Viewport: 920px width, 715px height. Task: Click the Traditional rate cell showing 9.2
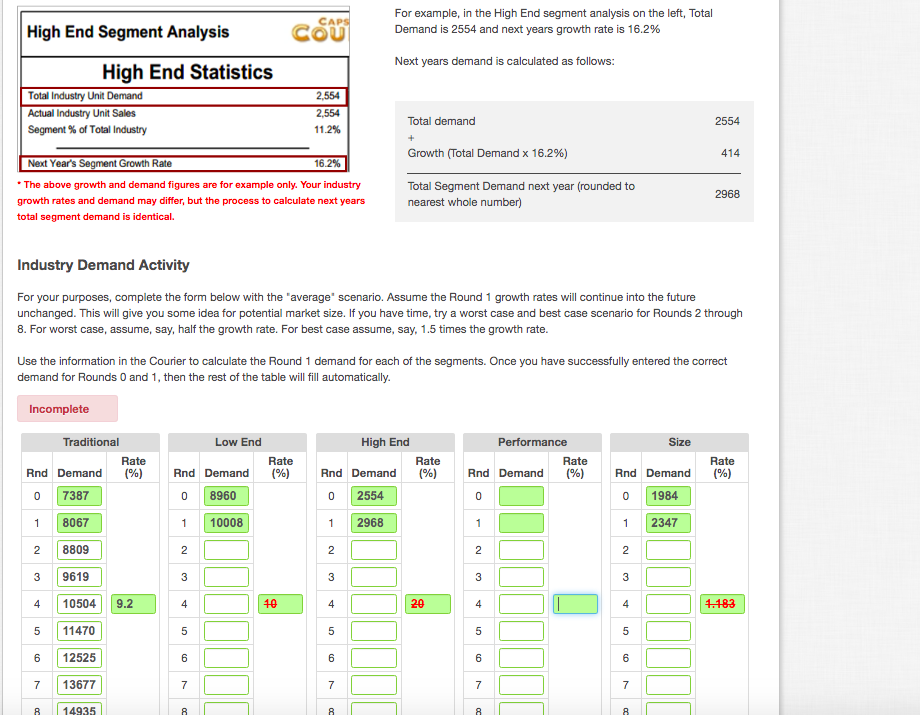[133, 603]
